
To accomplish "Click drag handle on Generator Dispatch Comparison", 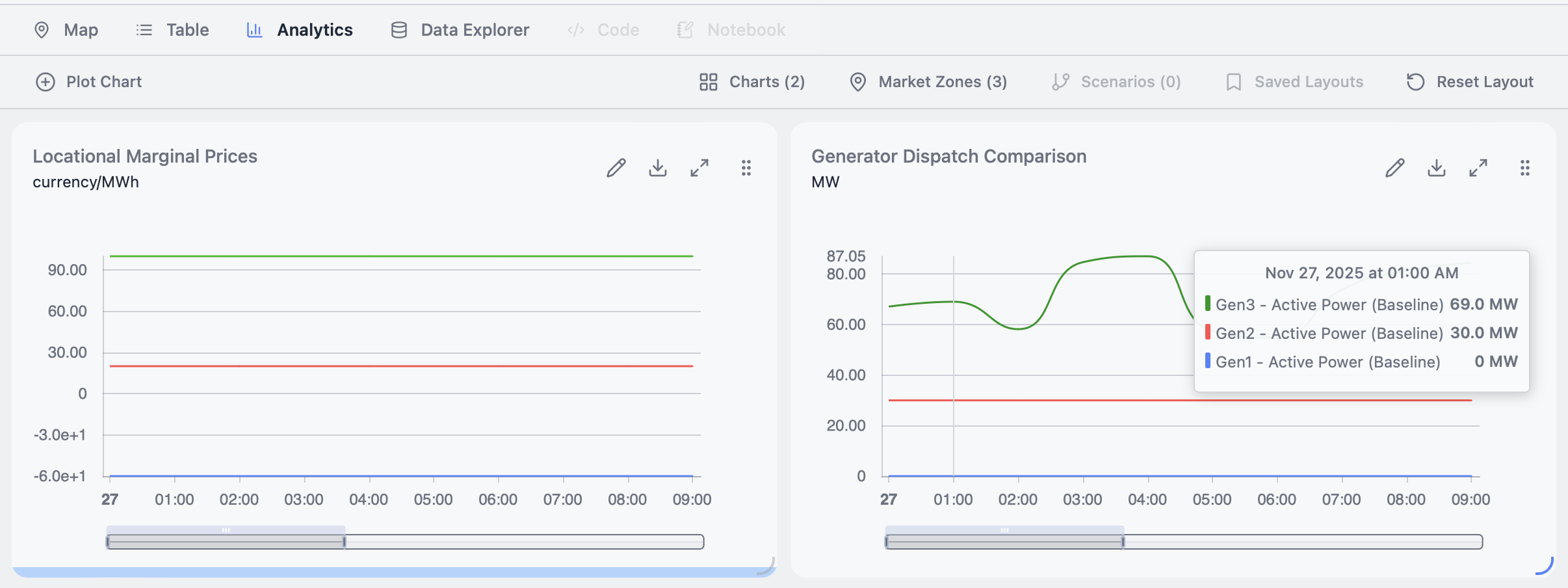I will point(1525,168).
